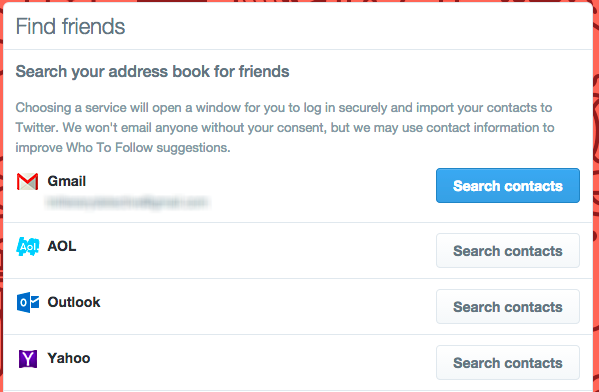The width and height of the screenshot is (599, 392).
Task: Click the Search your address book heading
Action: coord(152,71)
